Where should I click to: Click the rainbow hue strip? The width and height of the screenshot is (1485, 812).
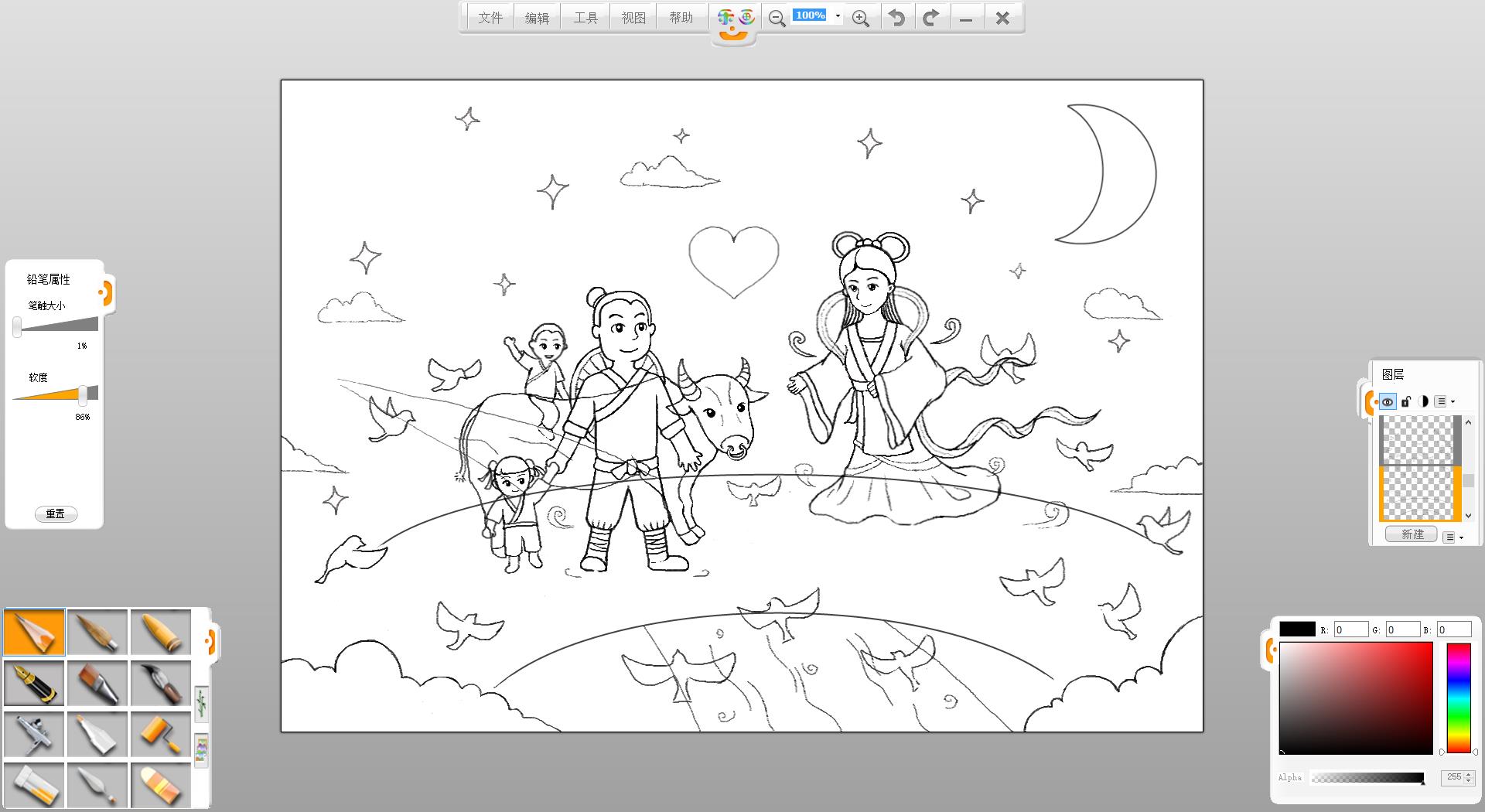(x=1459, y=698)
